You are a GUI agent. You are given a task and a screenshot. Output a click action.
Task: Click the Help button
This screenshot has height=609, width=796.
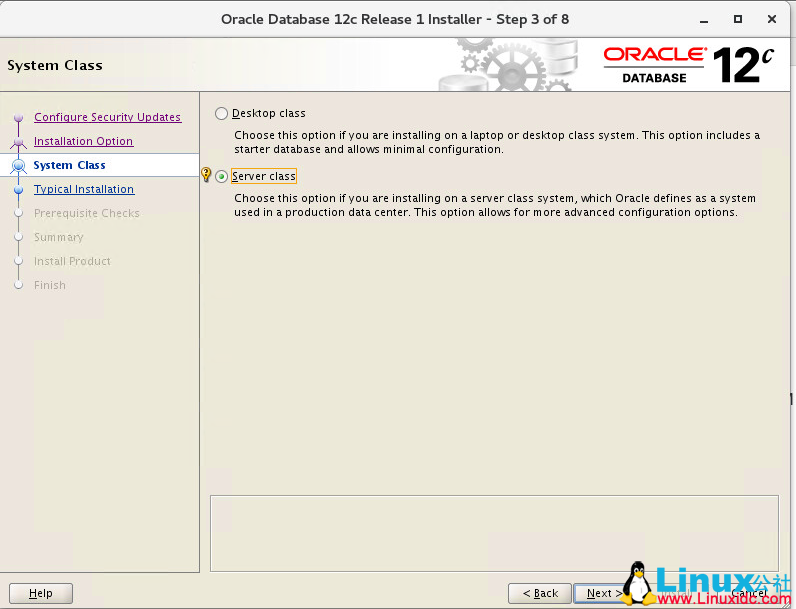click(x=41, y=593)
